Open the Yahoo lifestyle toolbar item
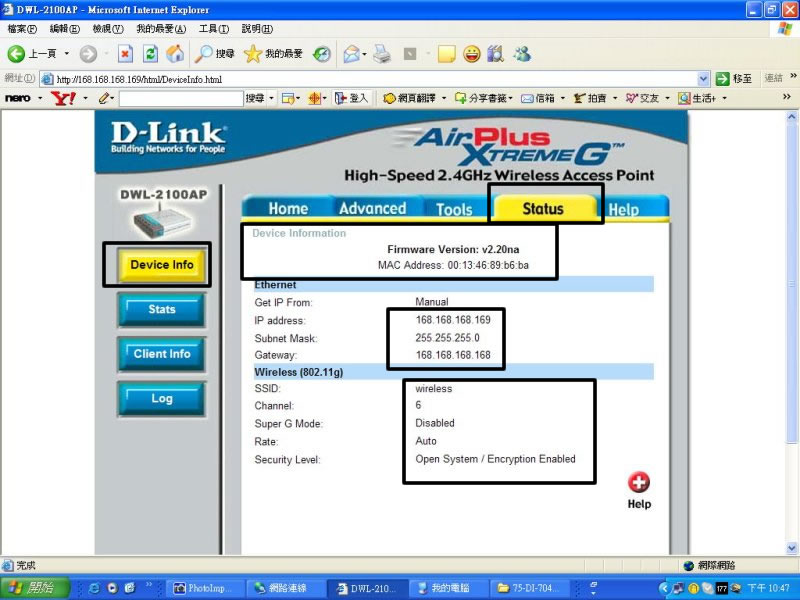The width and height of the screenshot is (800, 600). point(697,98)
